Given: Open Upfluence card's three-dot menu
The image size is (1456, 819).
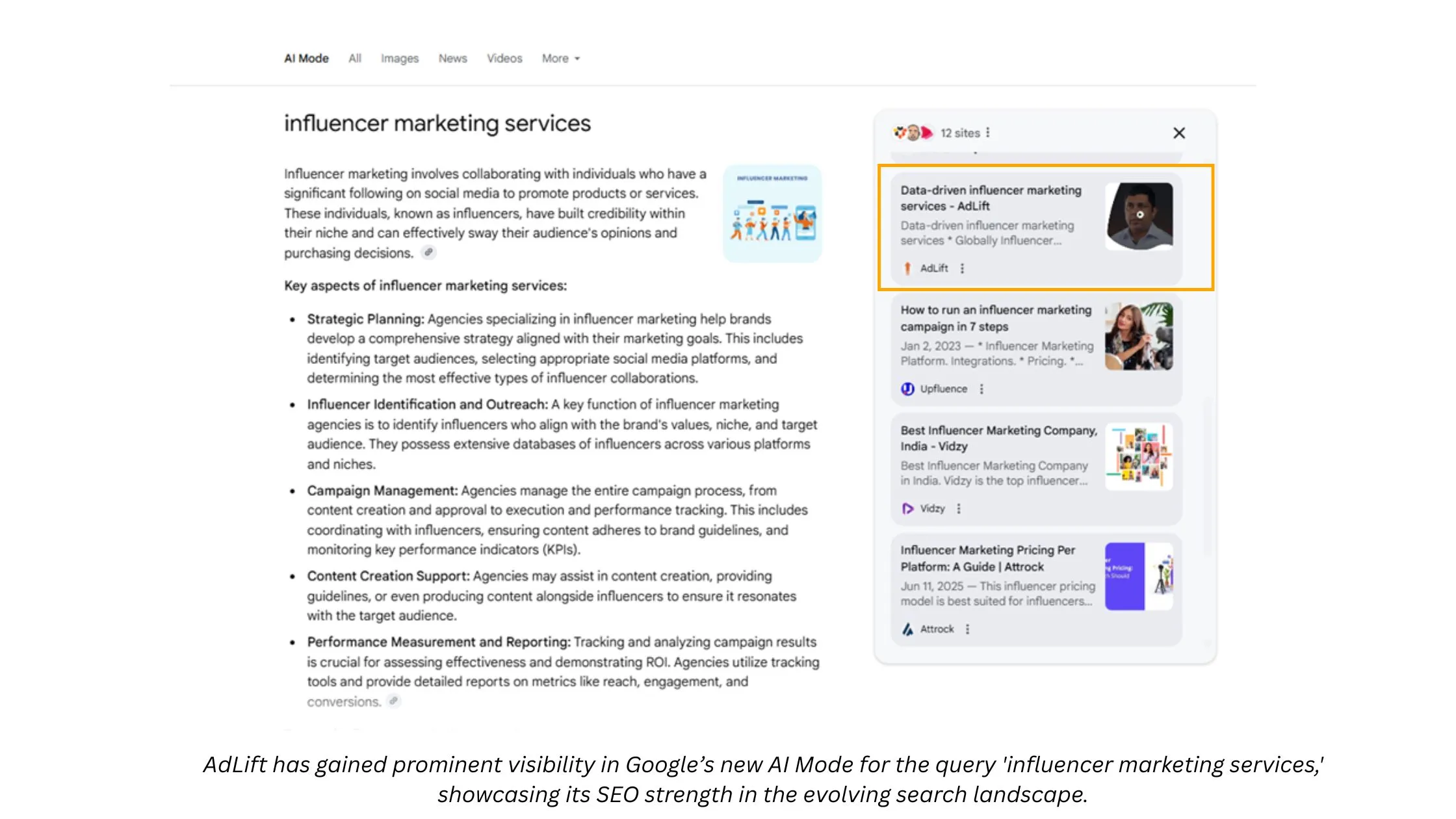Looking at the screenshot, I should [981, 389].
